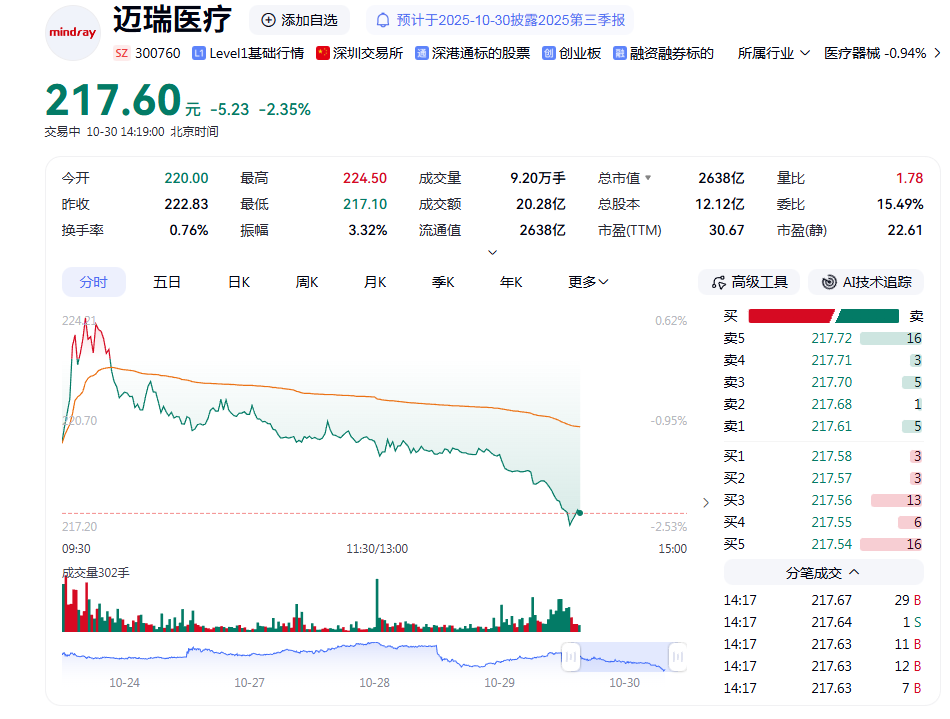
Task: Click the current price dot on chart
Action: 580,513
